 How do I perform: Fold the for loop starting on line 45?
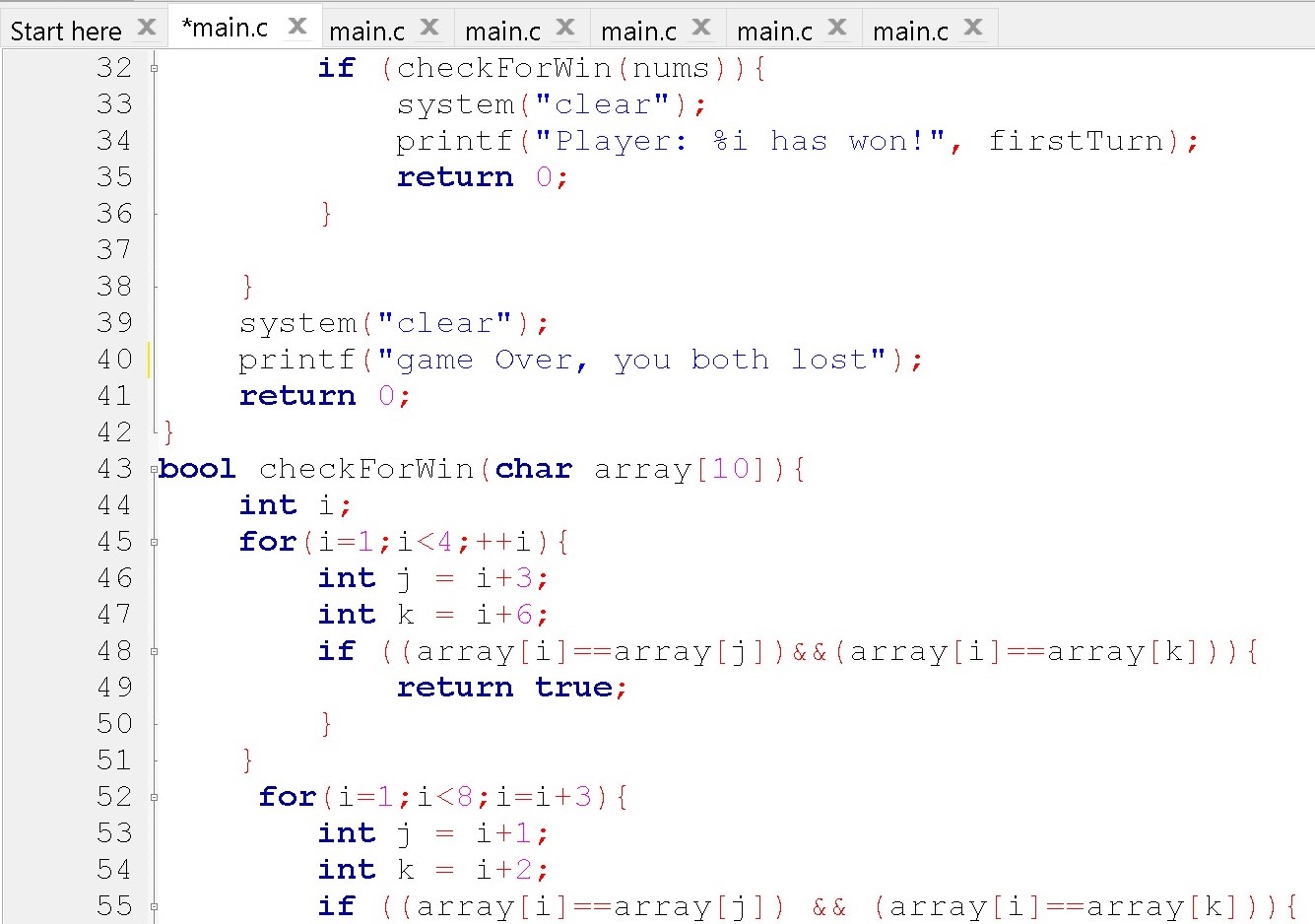click(154, 542)
